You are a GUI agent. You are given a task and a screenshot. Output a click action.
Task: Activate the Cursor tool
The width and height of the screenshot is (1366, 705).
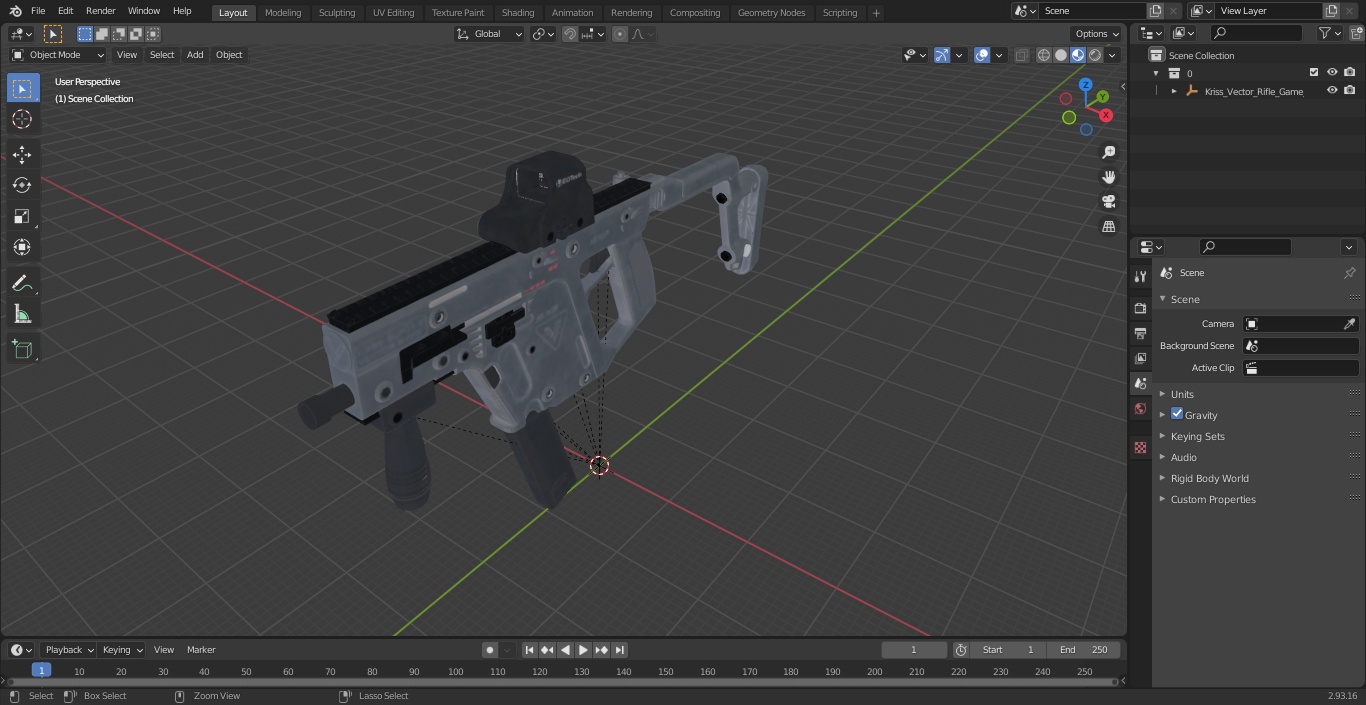coord(22,119)
